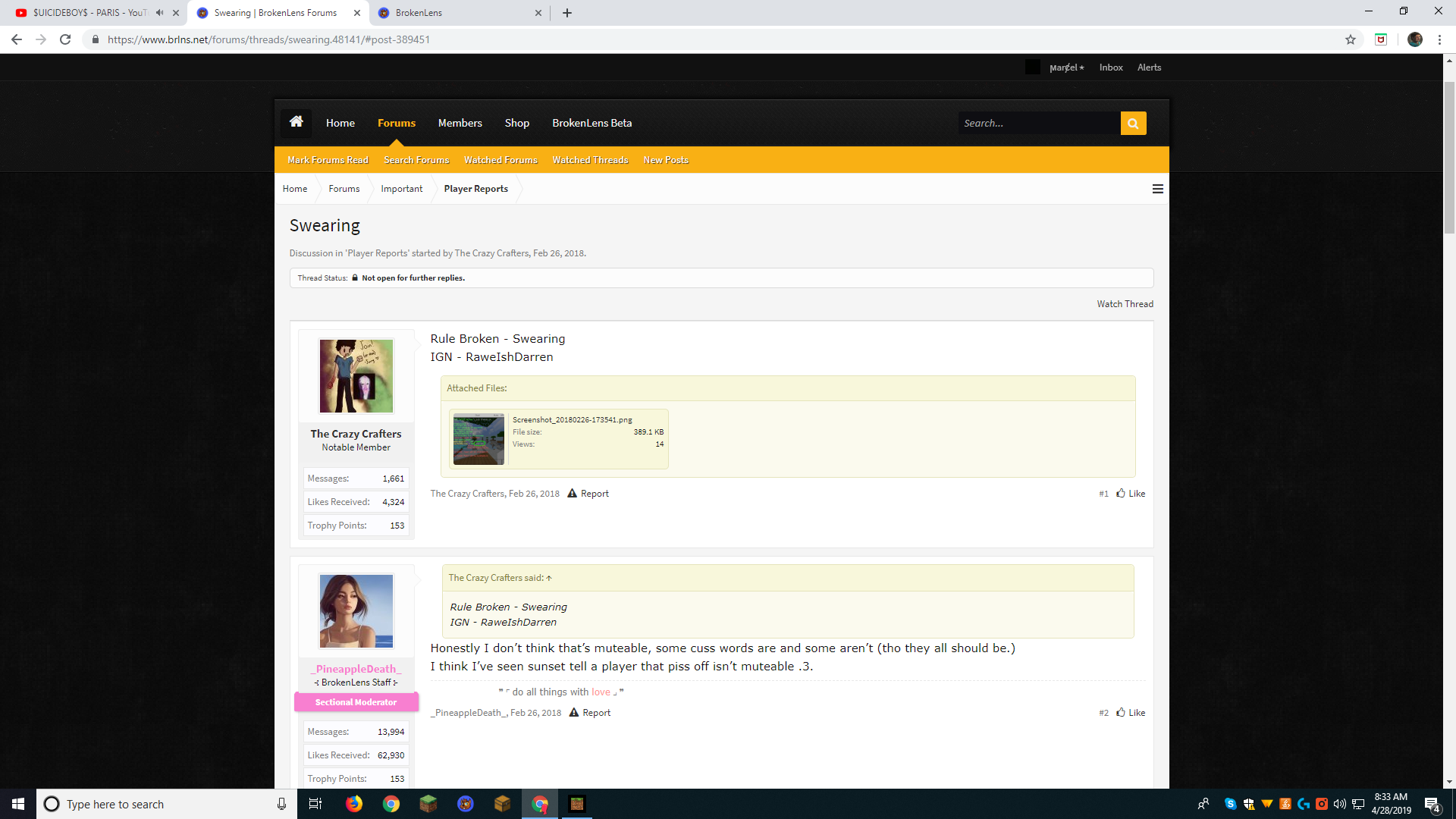Select the Forums navigation tab
The height and width of the screenshot is (819, 1456).
pos(397,123)
